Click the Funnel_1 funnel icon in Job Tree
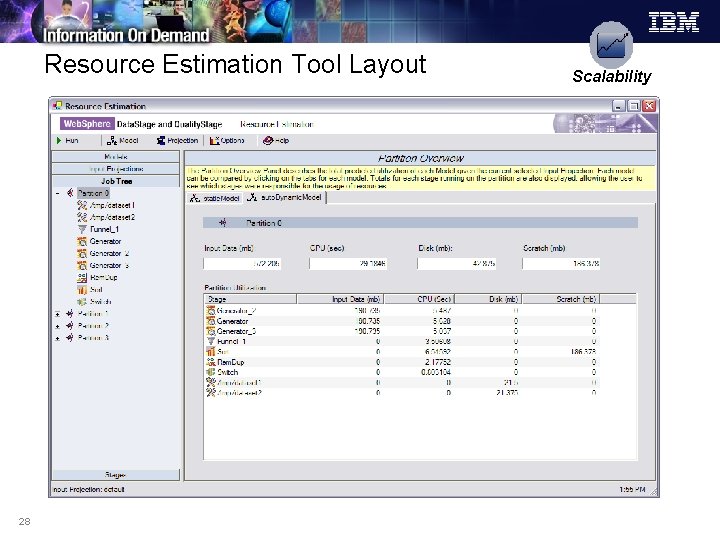Screen dimensions: 720x540 coord(82,229)
